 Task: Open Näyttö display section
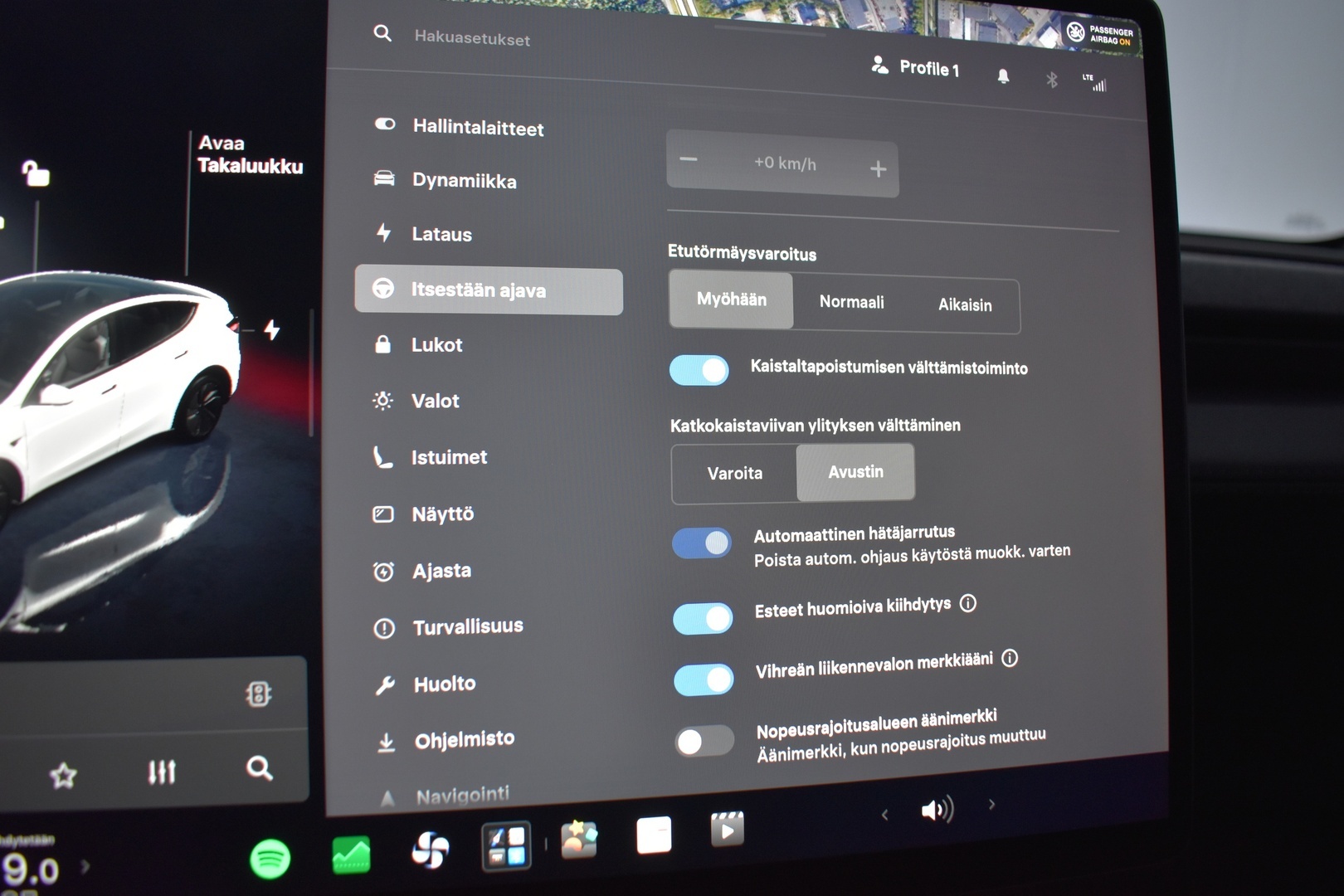(425, 514)
